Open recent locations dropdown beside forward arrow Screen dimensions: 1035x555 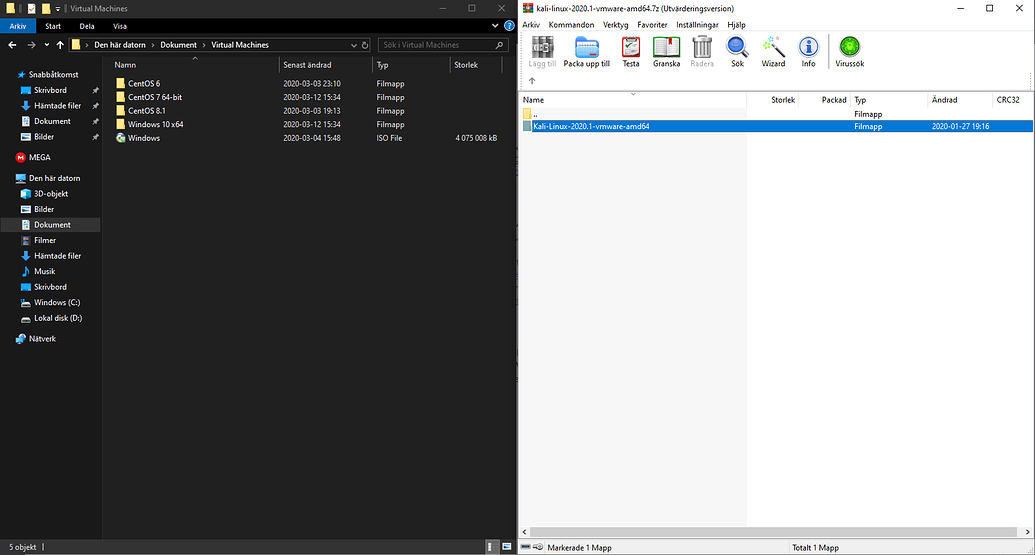pos(47,45)
